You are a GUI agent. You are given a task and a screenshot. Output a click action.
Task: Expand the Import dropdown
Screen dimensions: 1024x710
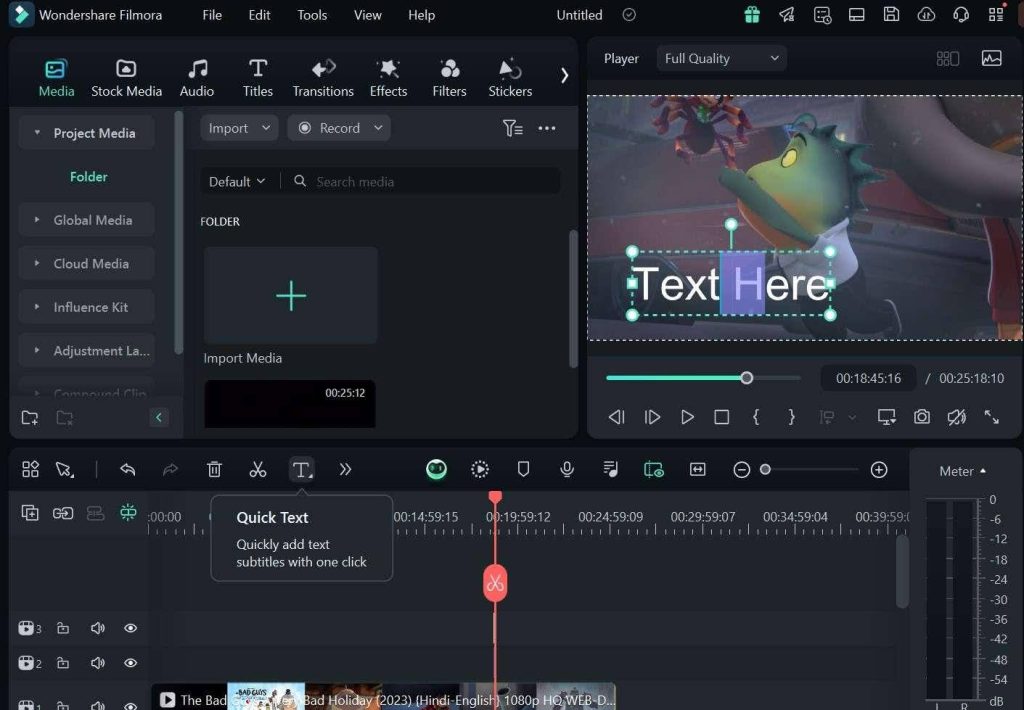pyautogui.click(x=238, y=128)
